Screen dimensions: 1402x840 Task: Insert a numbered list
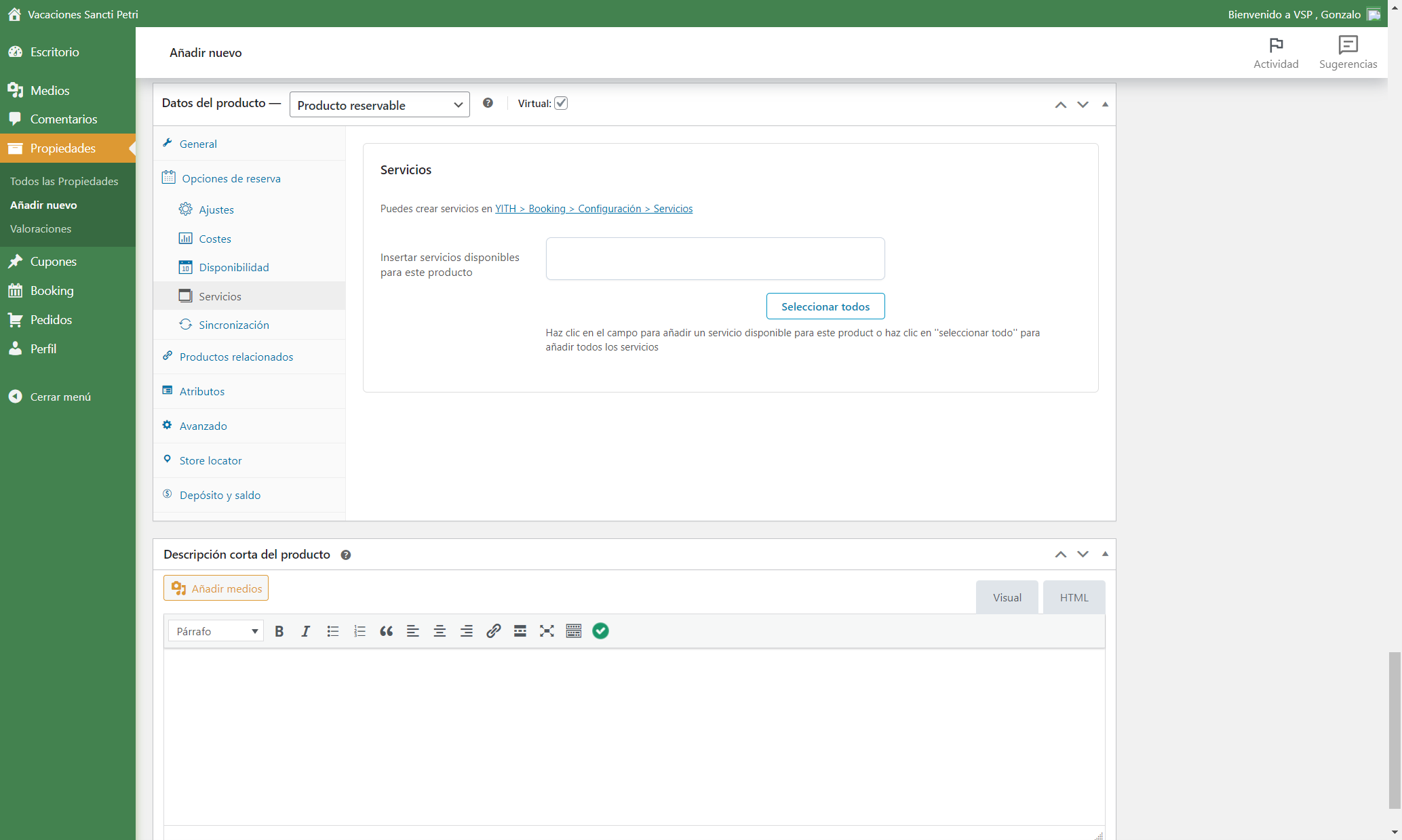tap(359, 631)
